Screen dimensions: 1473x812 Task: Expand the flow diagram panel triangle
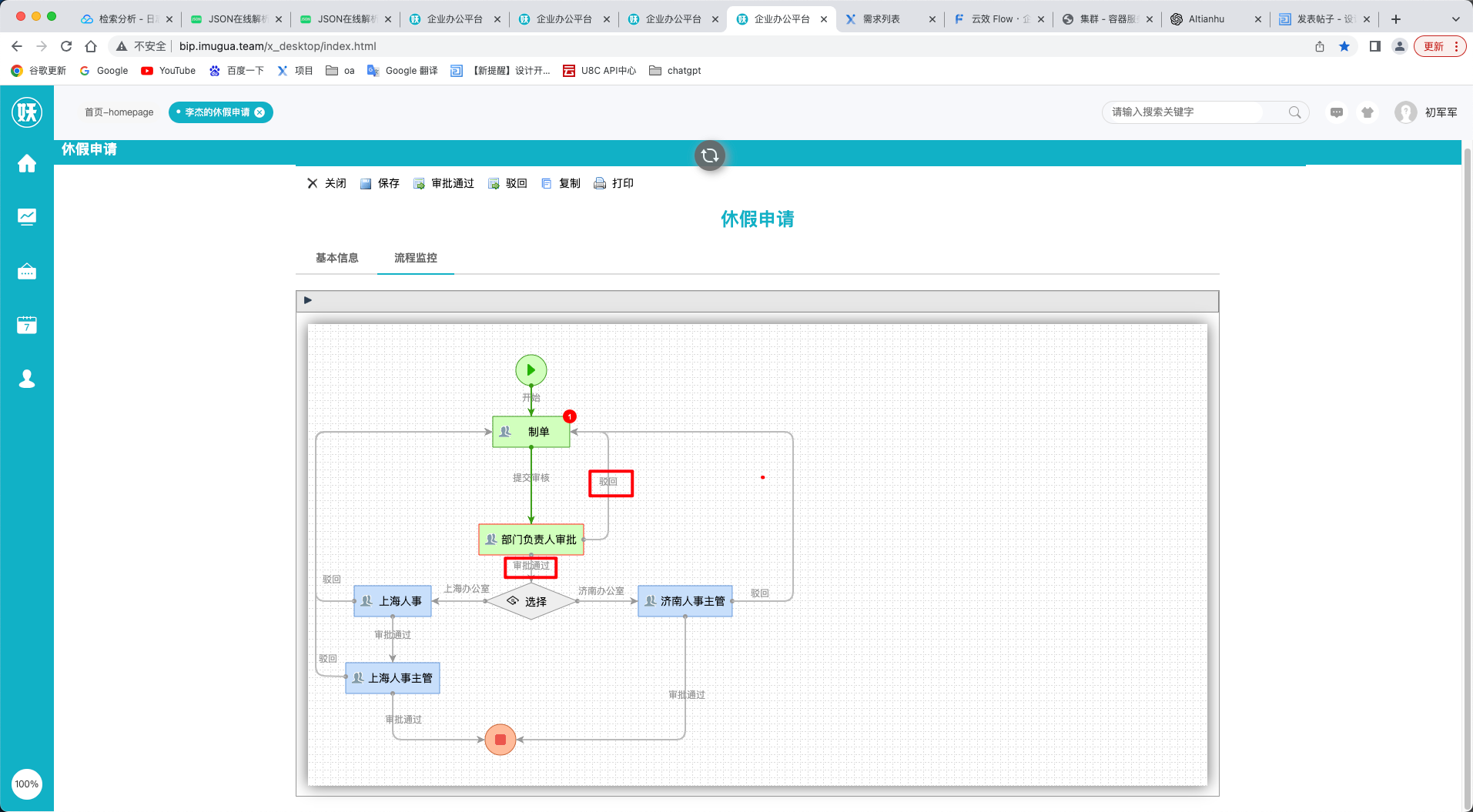coord(308,300)
